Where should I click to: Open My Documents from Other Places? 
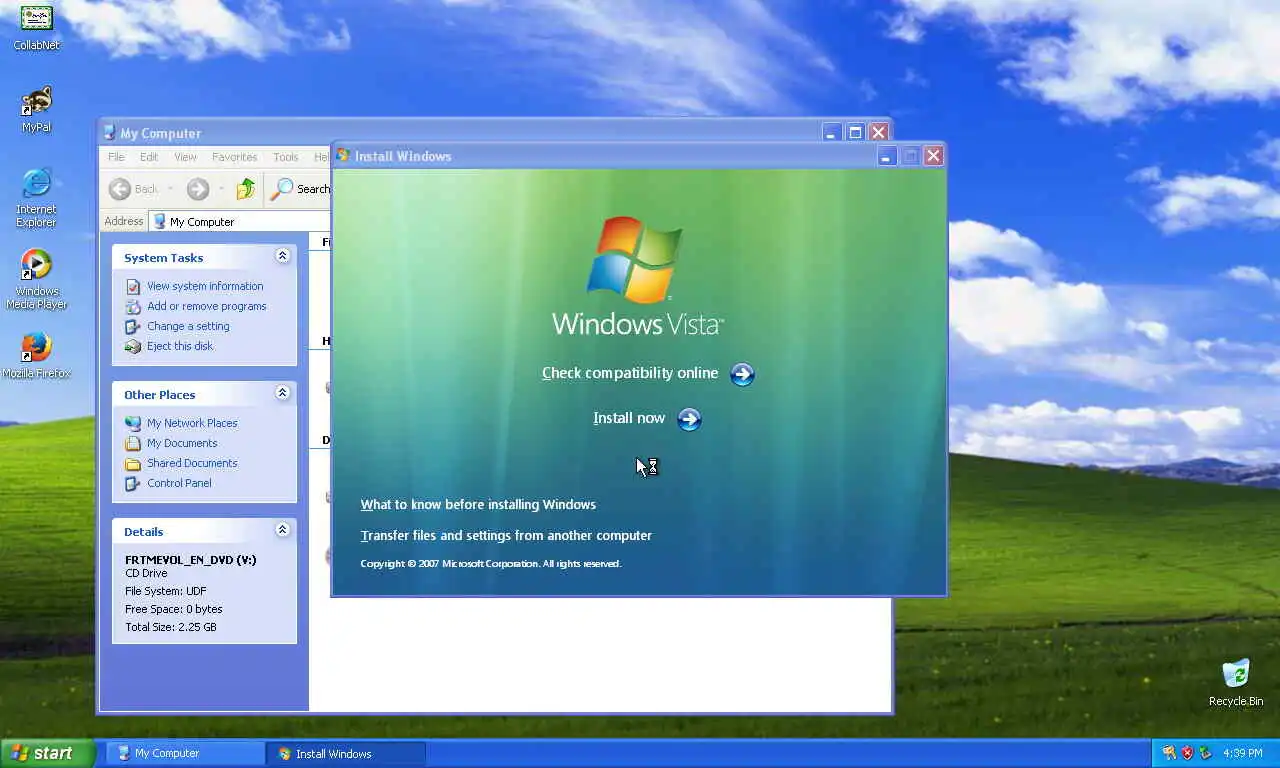[x=182, y=443]
